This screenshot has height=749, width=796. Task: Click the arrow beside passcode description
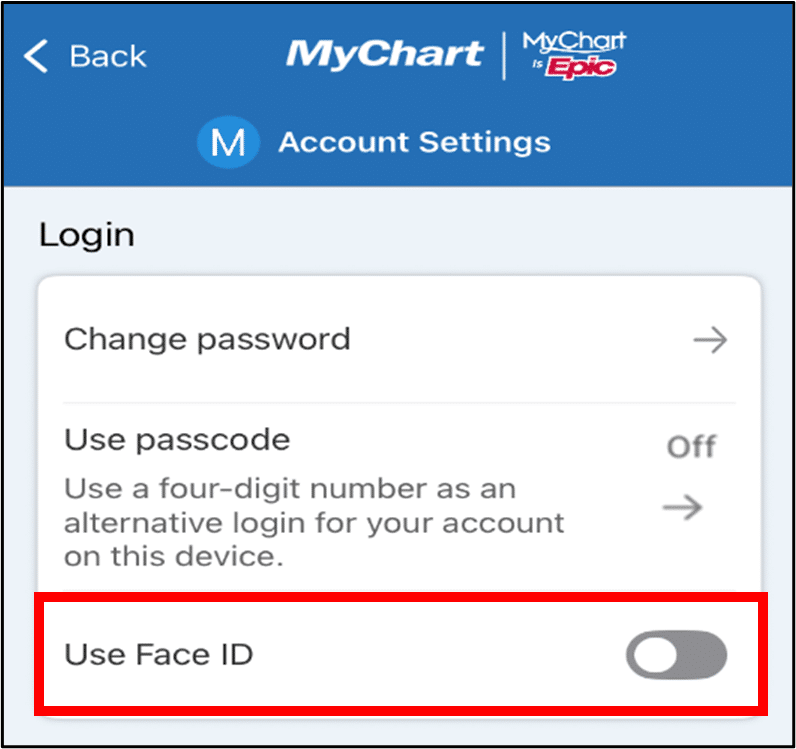(x=683, y=507)
